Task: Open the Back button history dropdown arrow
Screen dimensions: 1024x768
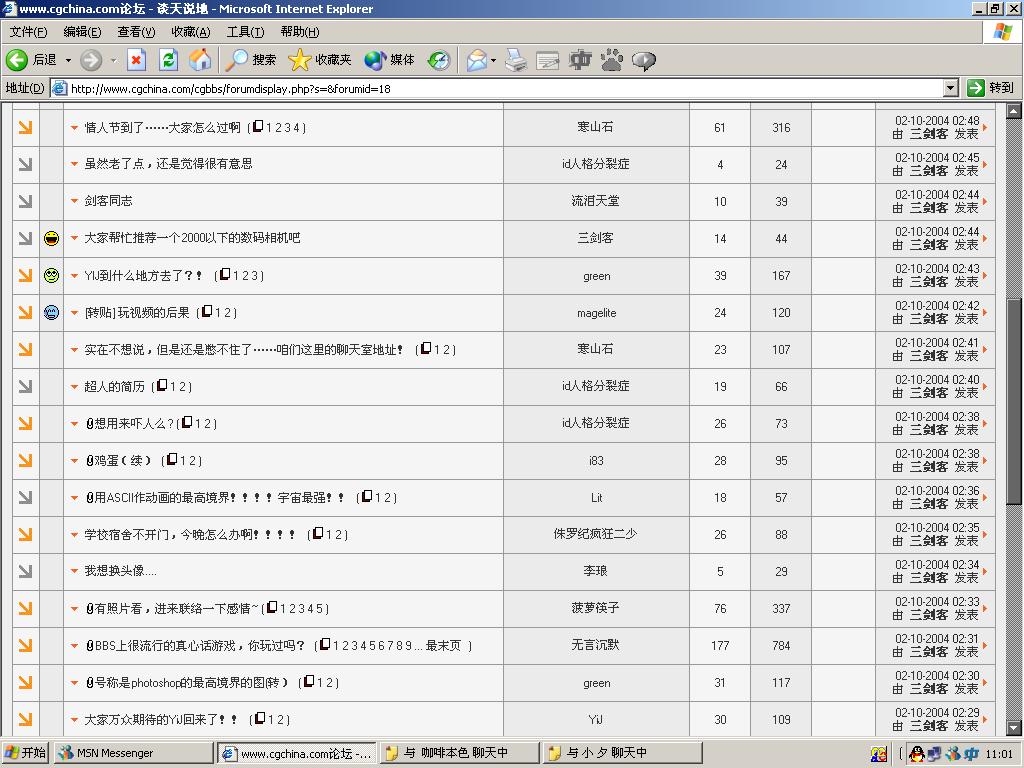Action: pyautogui.click(x=68, y=60)
